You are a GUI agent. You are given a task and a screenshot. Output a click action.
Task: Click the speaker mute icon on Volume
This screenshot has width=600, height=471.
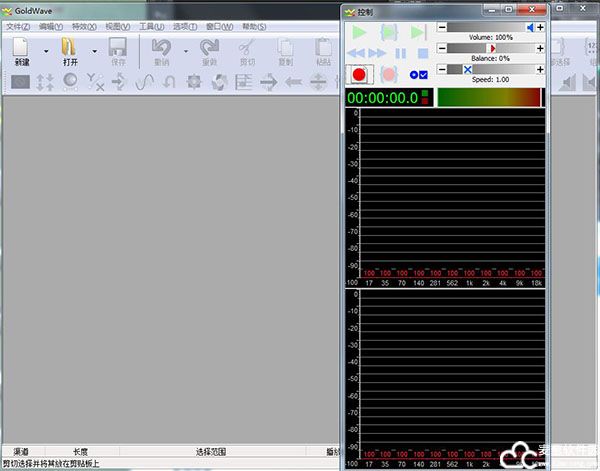pyautogui.click(x=532, y=28)
